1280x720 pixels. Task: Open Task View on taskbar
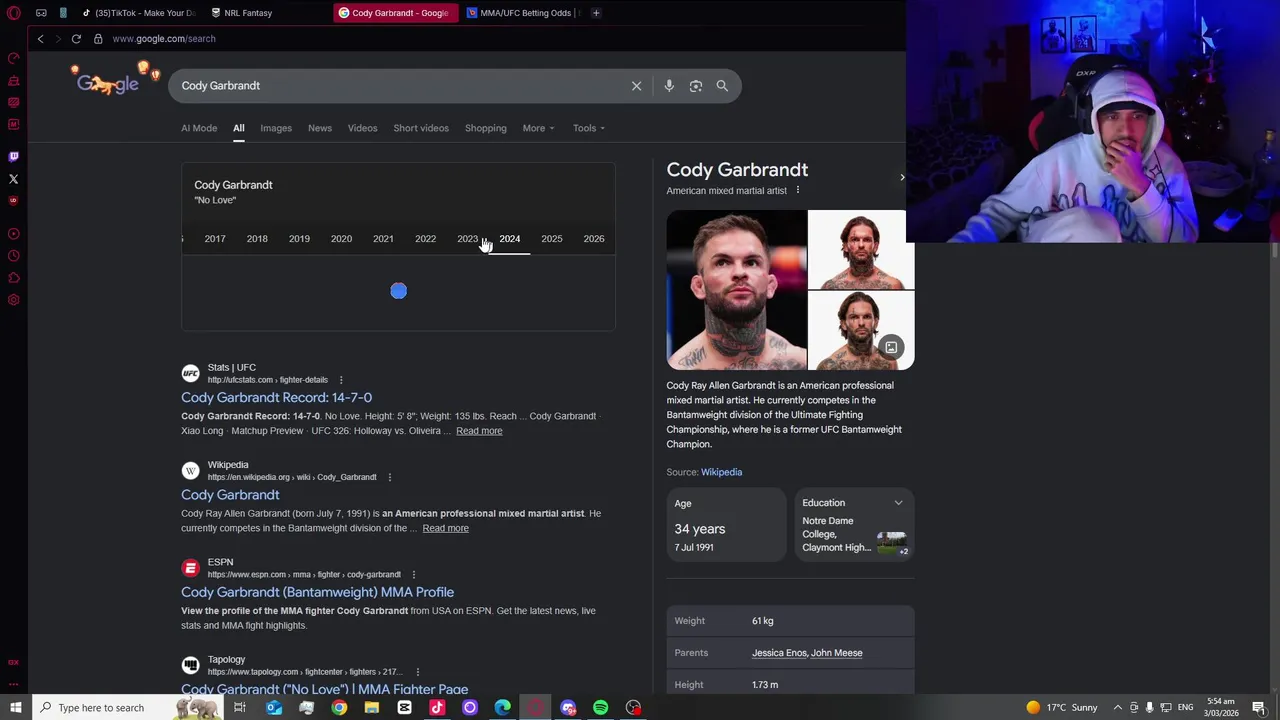(240, 708)
